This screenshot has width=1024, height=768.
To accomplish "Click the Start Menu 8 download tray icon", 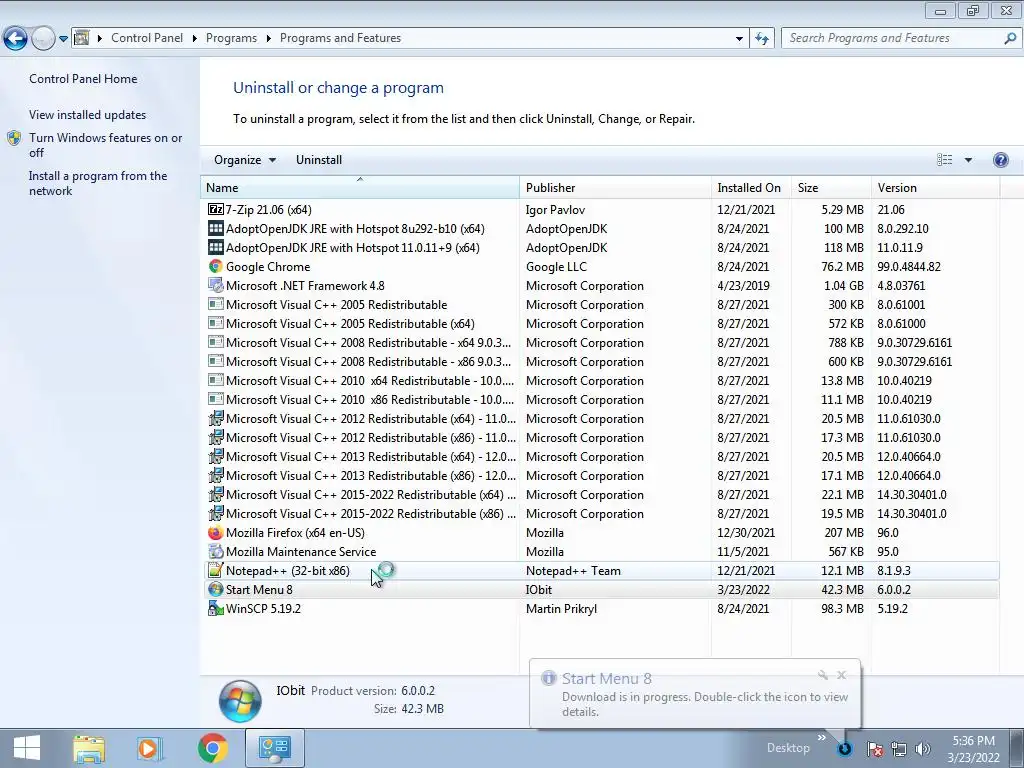I will coord(844,749).
